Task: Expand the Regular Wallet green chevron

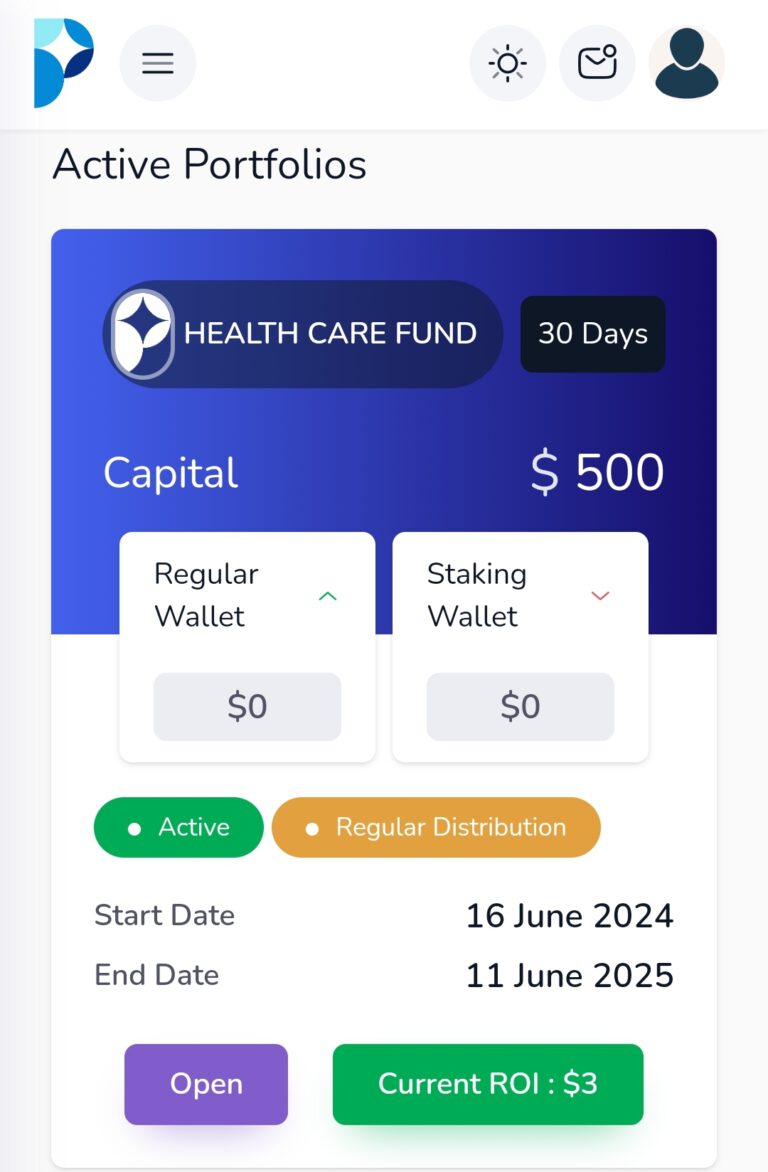Action: click(327, 596)
